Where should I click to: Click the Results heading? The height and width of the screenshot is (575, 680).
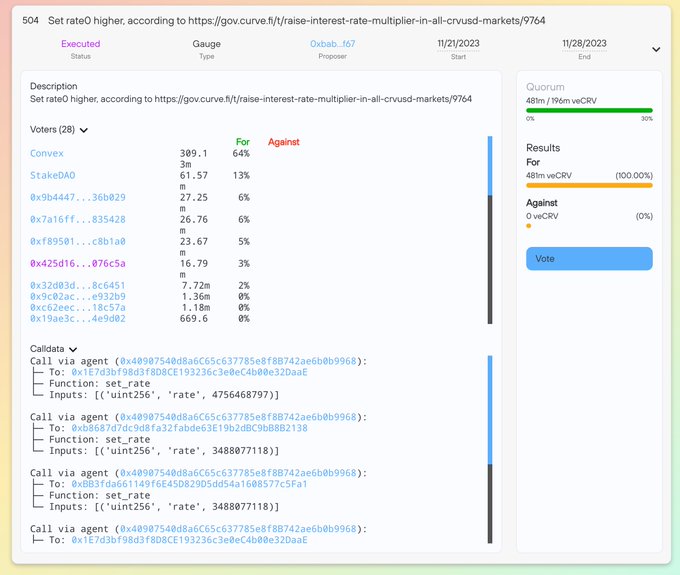coord(543,148)
